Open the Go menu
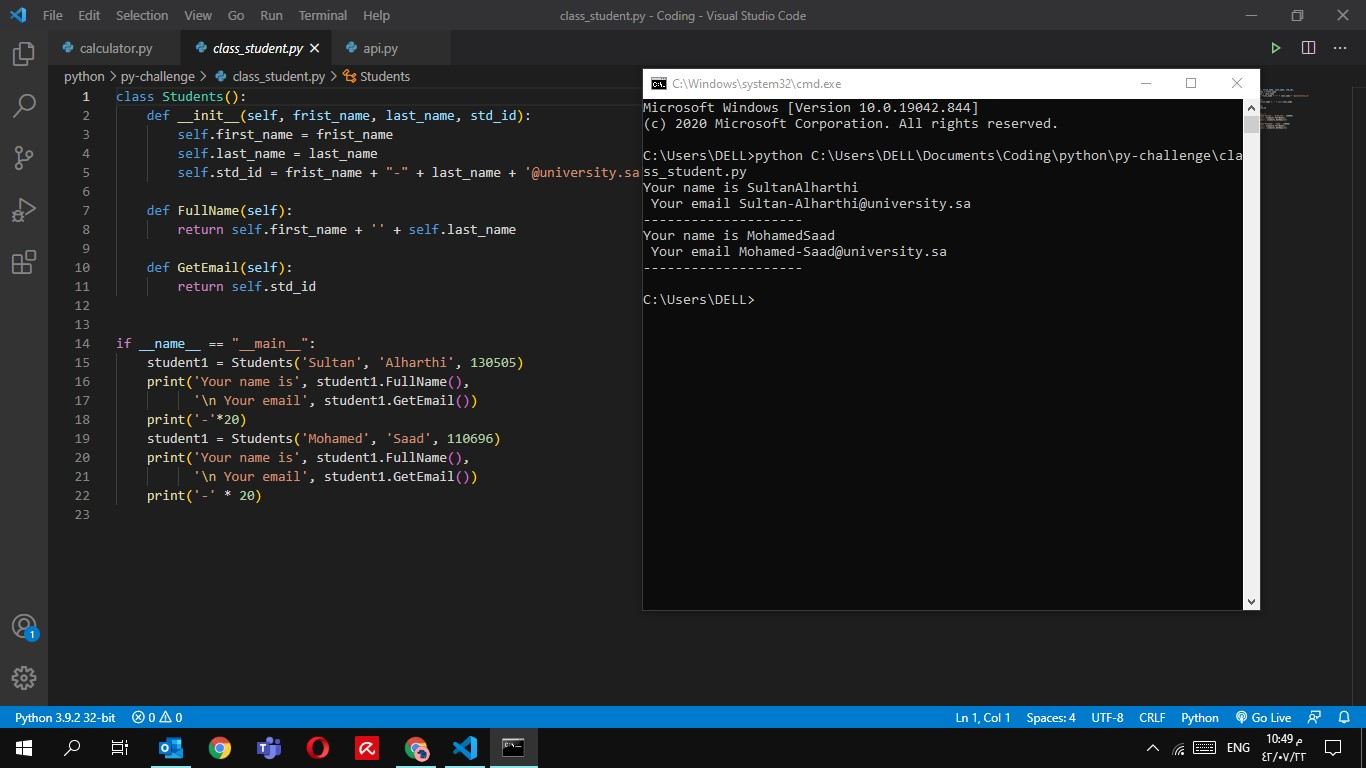 coord(236,16)
